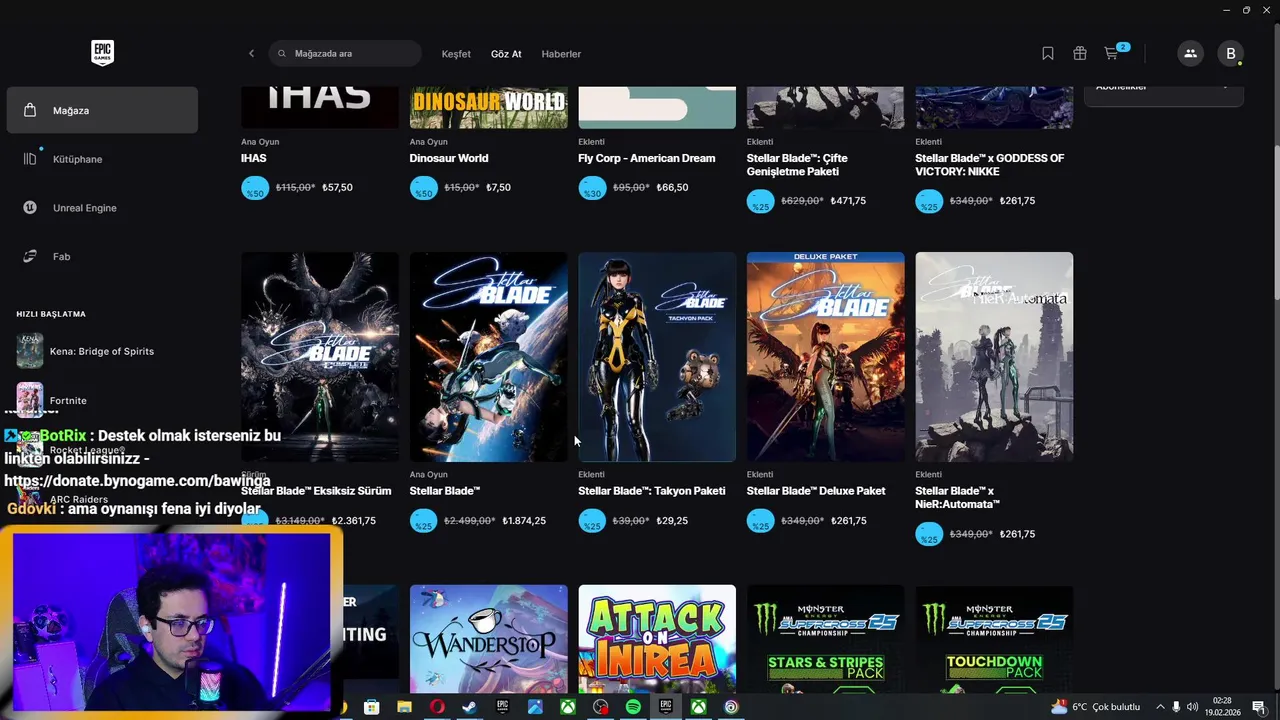Open Supercross 25 Touchdown Pack cover
Screen dimensions: 1280x720
994,640
